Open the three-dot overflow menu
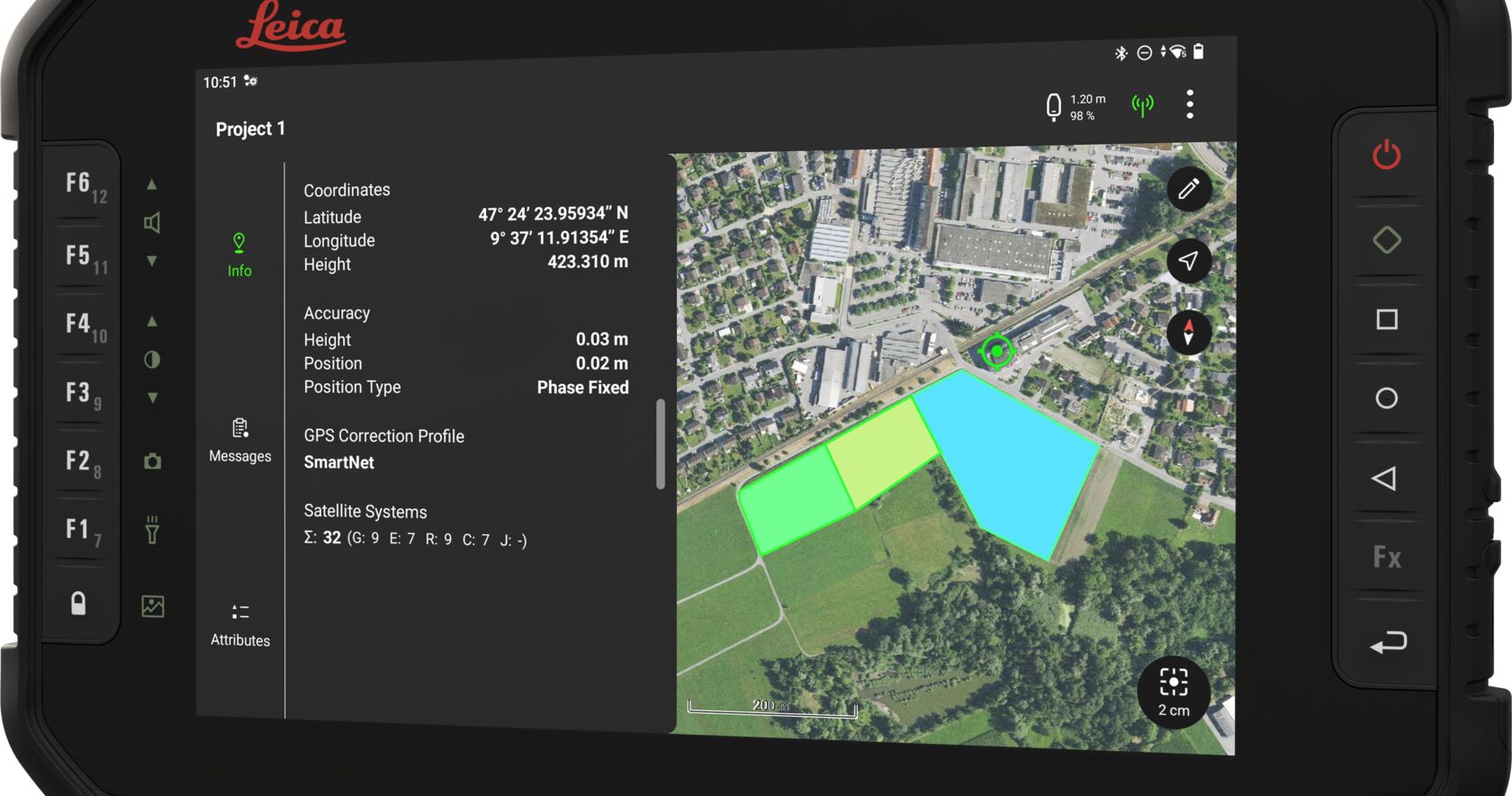This screenshot has width=1512, height=796. [1190, 104]
